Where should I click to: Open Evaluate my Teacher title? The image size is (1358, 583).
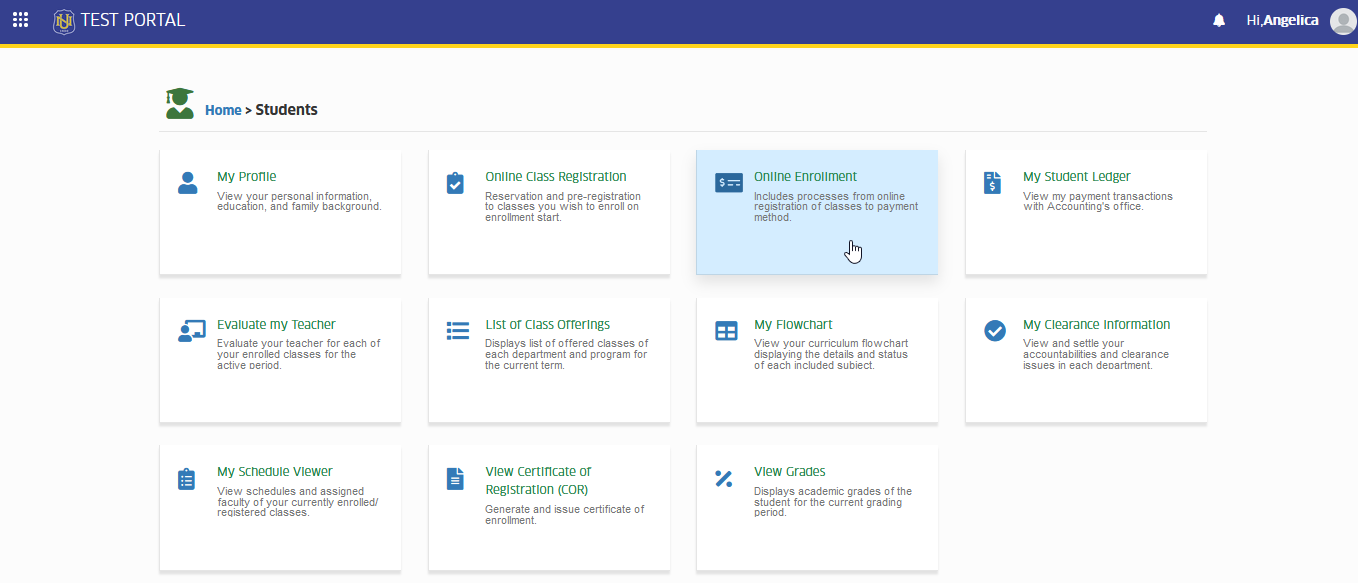[x=276, y=325]
